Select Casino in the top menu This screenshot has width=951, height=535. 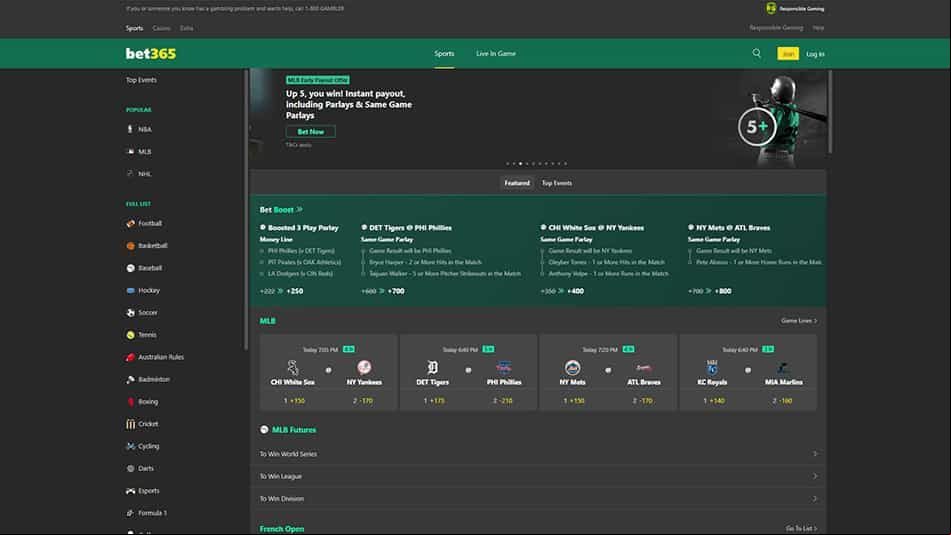tap(161, 28)
